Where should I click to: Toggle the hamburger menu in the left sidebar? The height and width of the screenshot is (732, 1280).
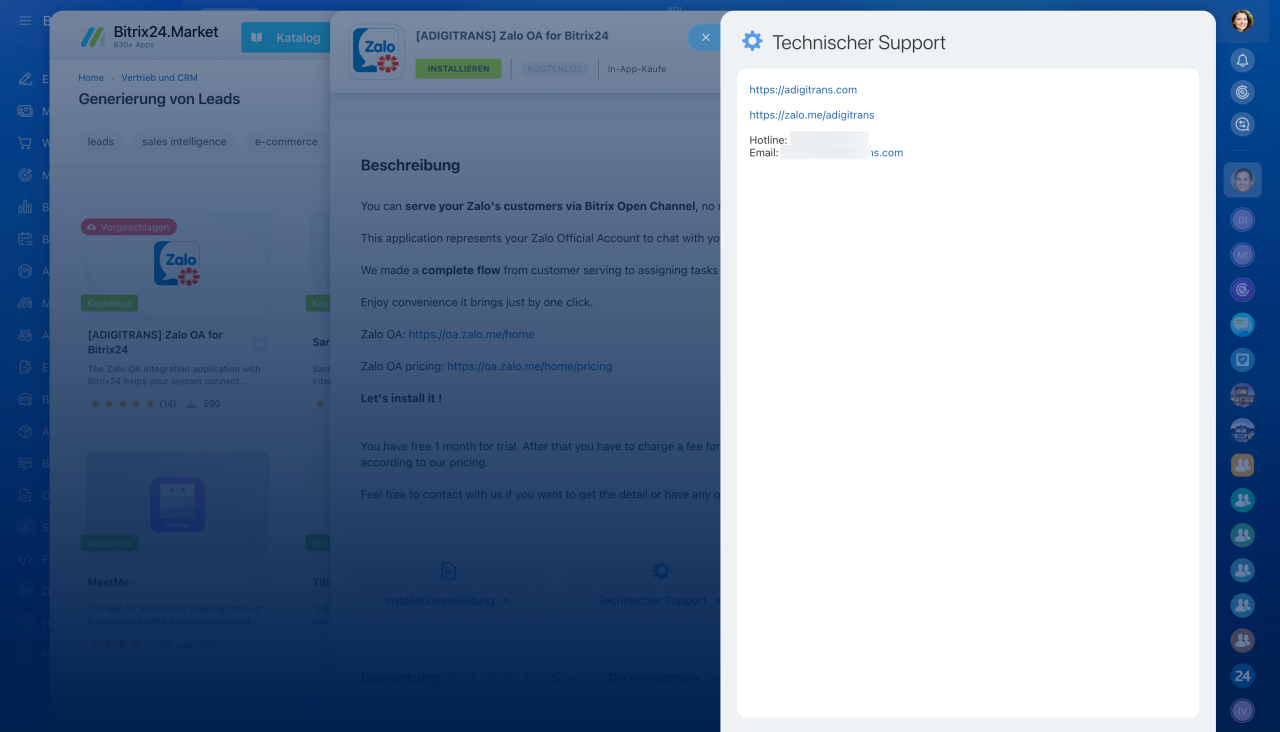pyautogui.click(x=25, y=20)
